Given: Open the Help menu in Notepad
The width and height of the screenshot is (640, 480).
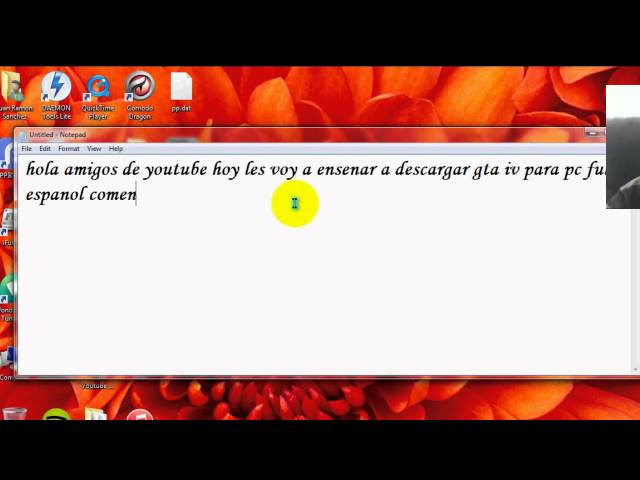Looking at the screenshot, I should pyautogui.click(x=116, y=149).
